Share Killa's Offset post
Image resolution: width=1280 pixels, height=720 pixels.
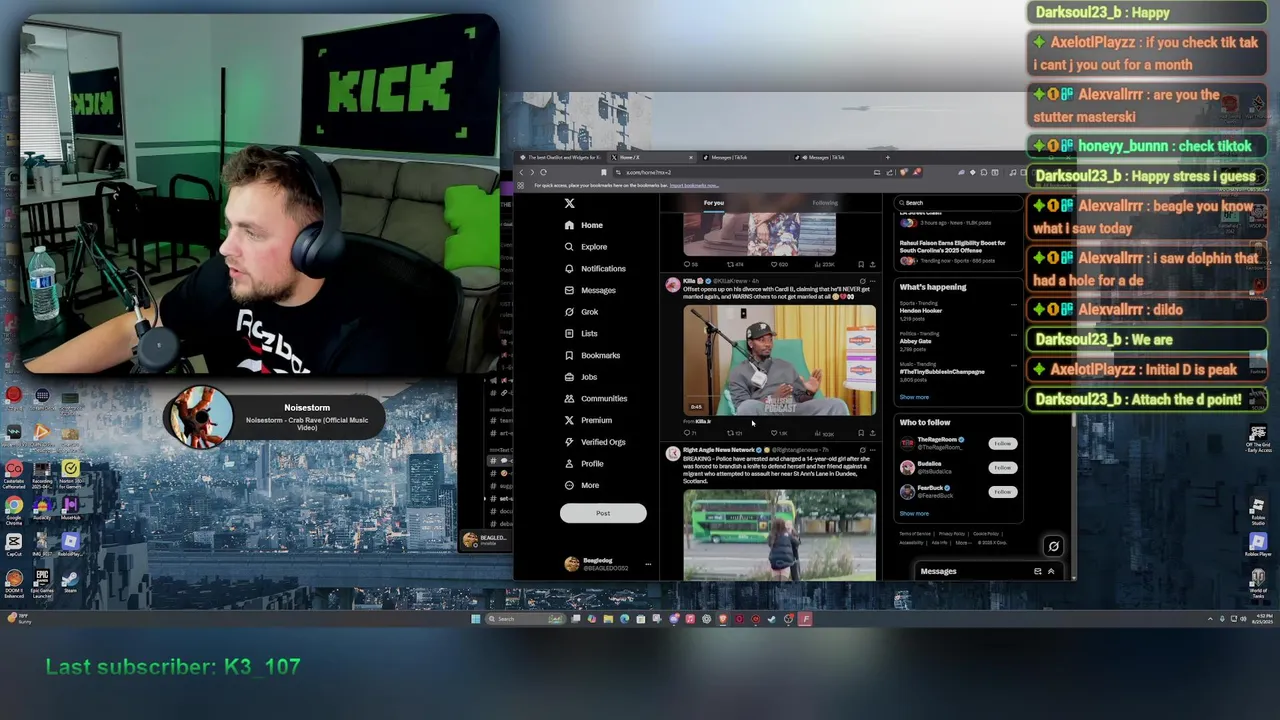[x=873, y=433]
